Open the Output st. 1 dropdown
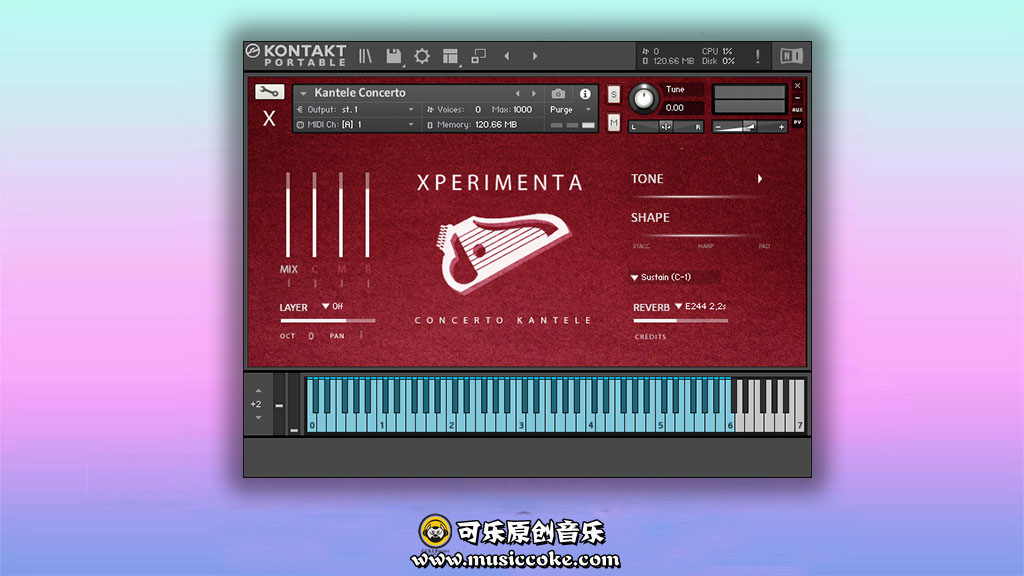1024x576 pixels. pyautogui.click(x=356, y=110)
